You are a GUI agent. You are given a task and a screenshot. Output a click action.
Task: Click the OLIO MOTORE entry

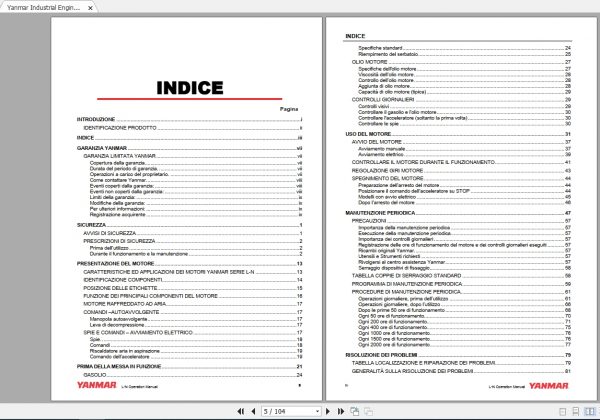tap(369, 62)
